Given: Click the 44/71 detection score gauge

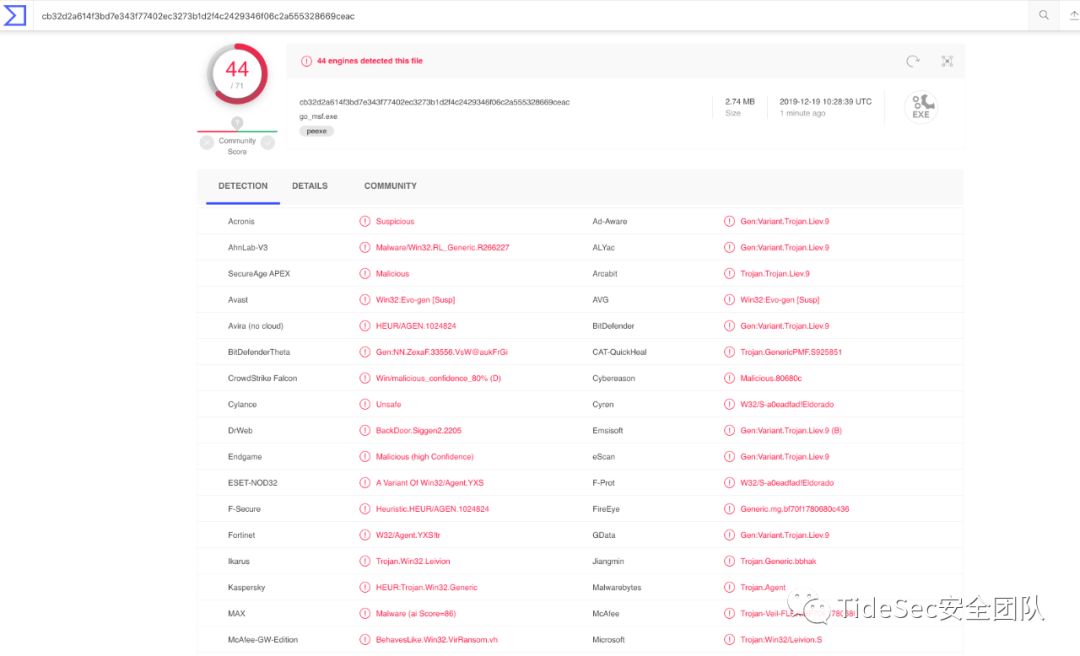Looking at the screenshot, I should coord(237,74).
